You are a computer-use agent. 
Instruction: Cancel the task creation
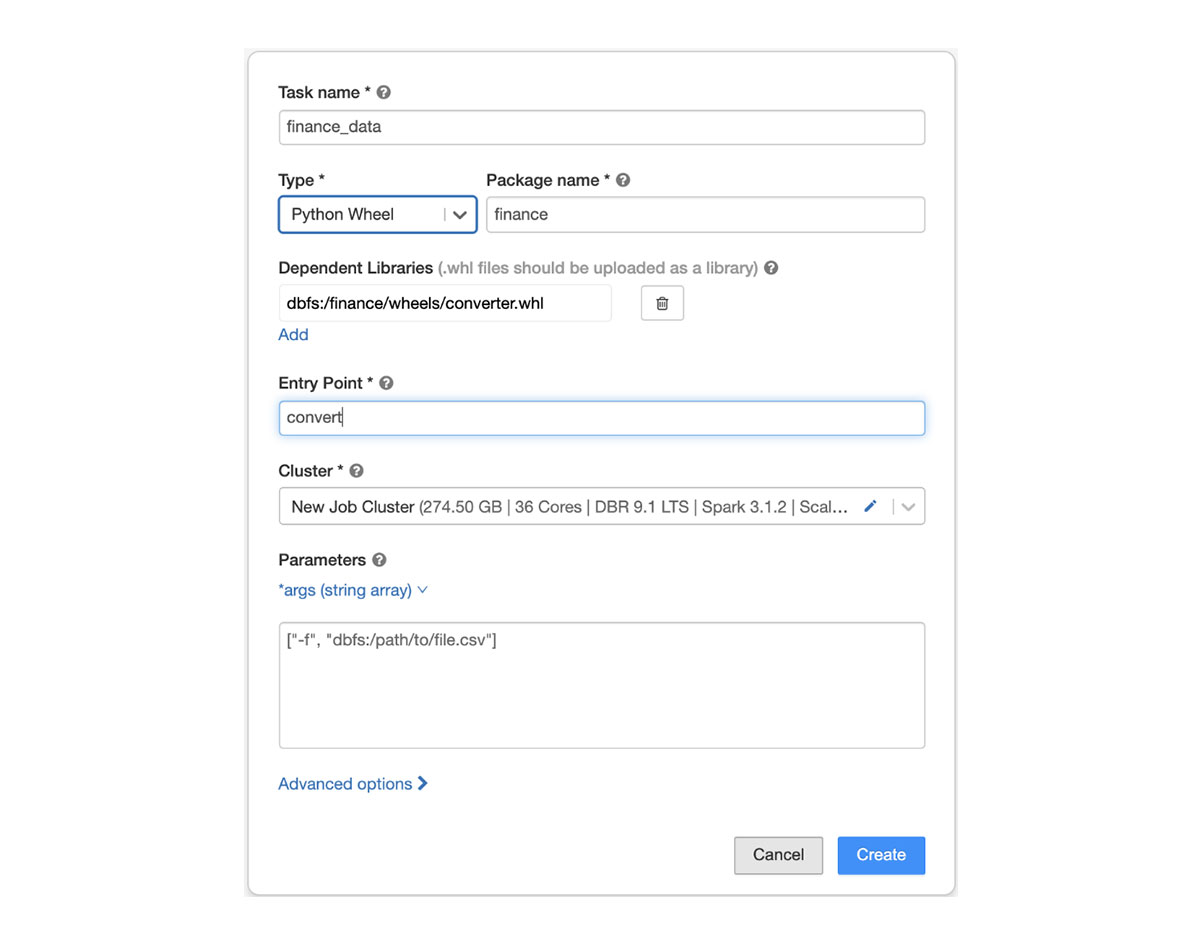pos(778,855)
